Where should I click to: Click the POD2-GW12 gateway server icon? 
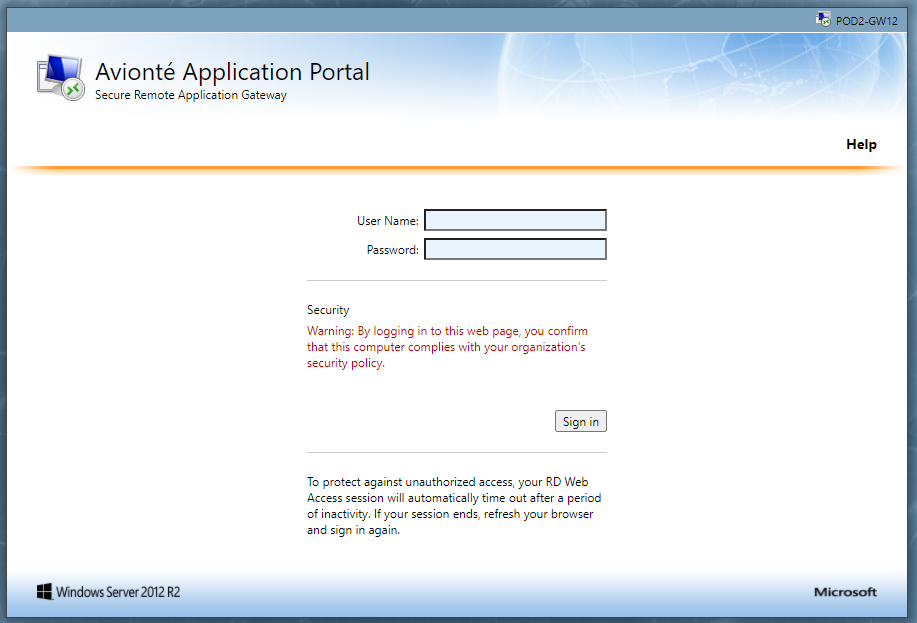click(x=823, y=19)
